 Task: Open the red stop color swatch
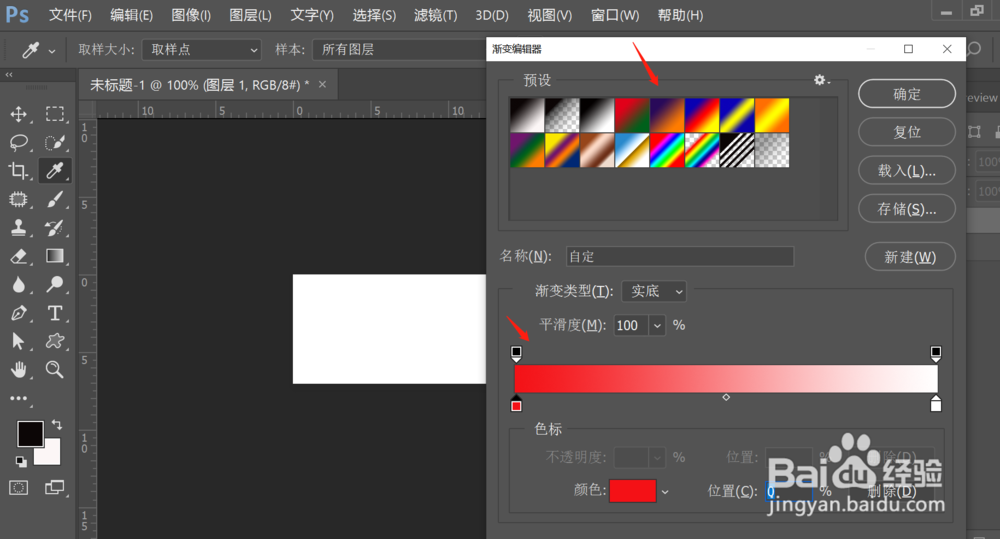click(633, 491)
